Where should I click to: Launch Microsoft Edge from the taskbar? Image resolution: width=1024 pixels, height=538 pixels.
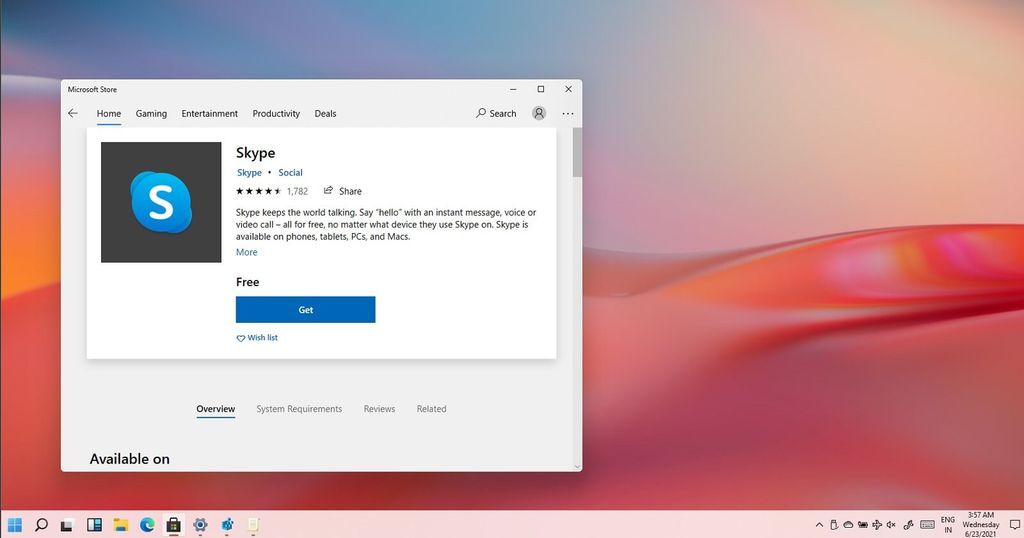point(147,524)
